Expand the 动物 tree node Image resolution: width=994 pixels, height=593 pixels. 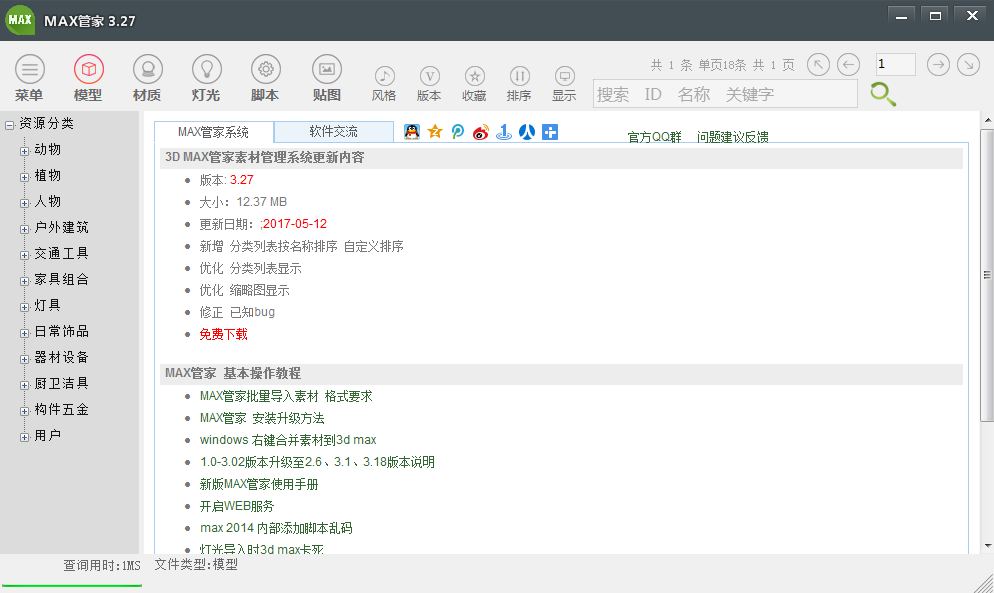click(x=25, y=150)
